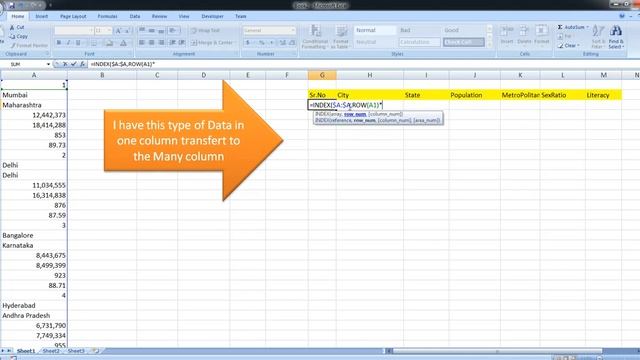Open the Developer ribbon tab

coord(212,16)
